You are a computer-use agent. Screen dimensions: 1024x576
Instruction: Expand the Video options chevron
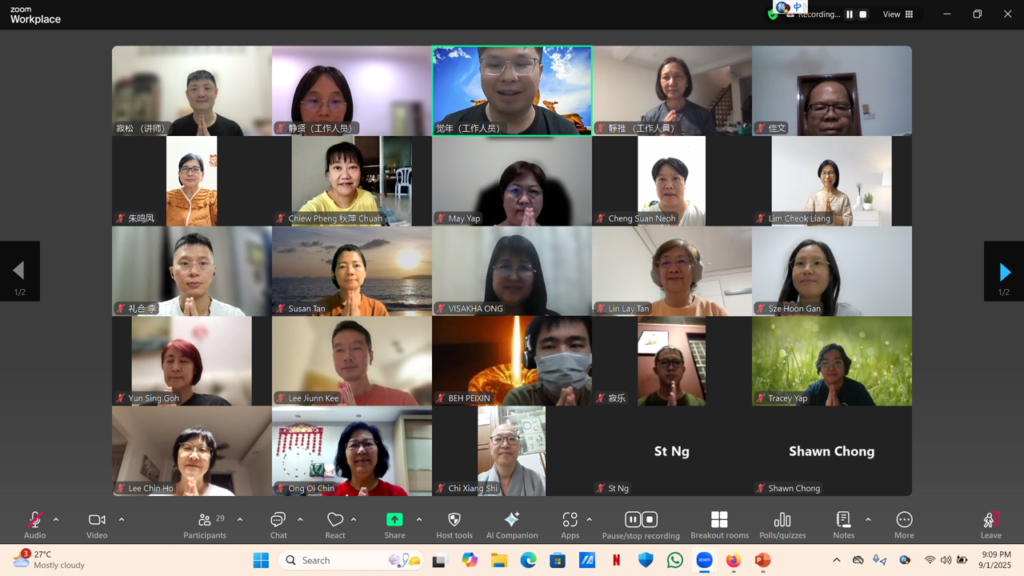coord(121,519)
